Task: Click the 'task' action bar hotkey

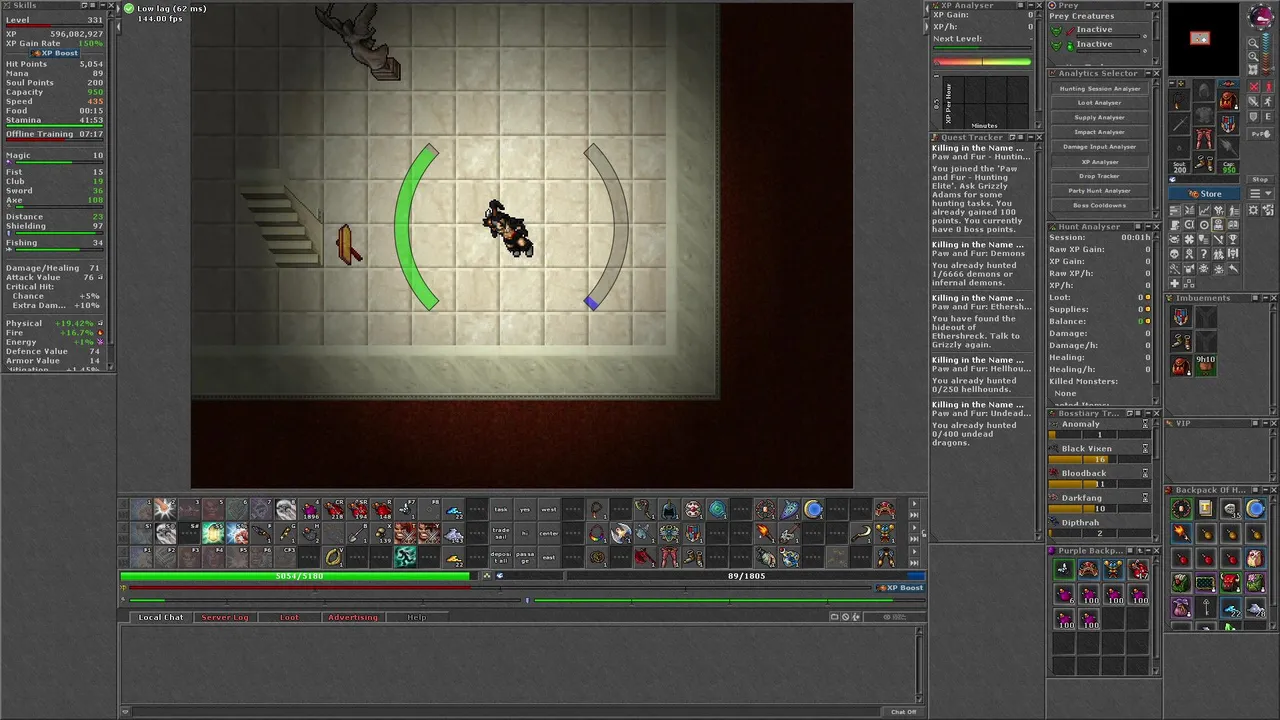Action: click(x=501, y=509)
